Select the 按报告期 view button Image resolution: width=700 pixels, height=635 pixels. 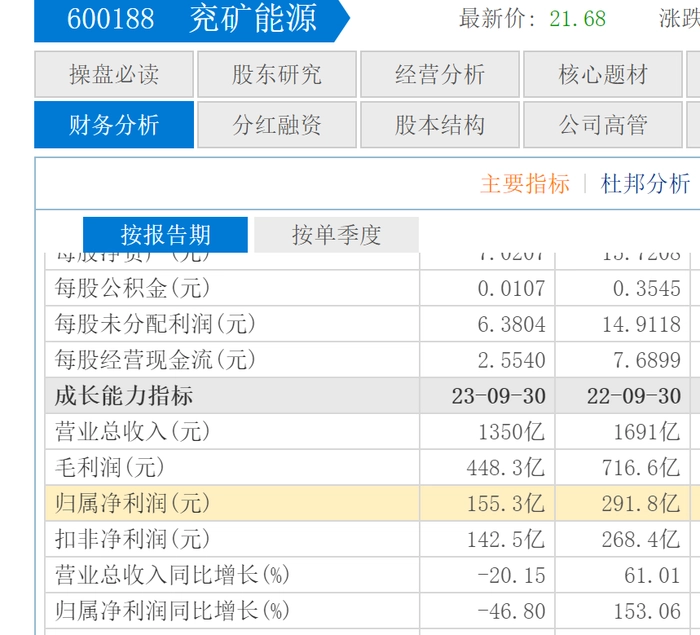click(165, 235)
